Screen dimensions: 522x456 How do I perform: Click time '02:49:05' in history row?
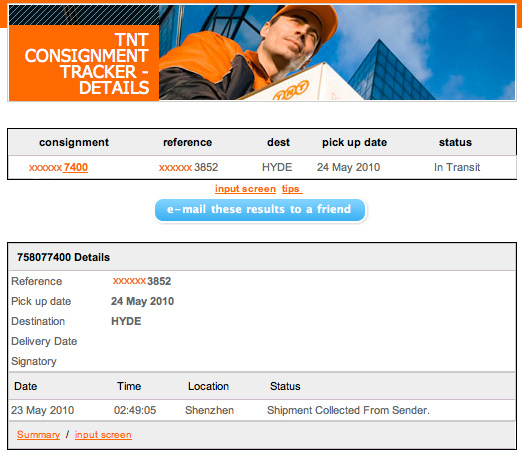(x=135, y=410)
